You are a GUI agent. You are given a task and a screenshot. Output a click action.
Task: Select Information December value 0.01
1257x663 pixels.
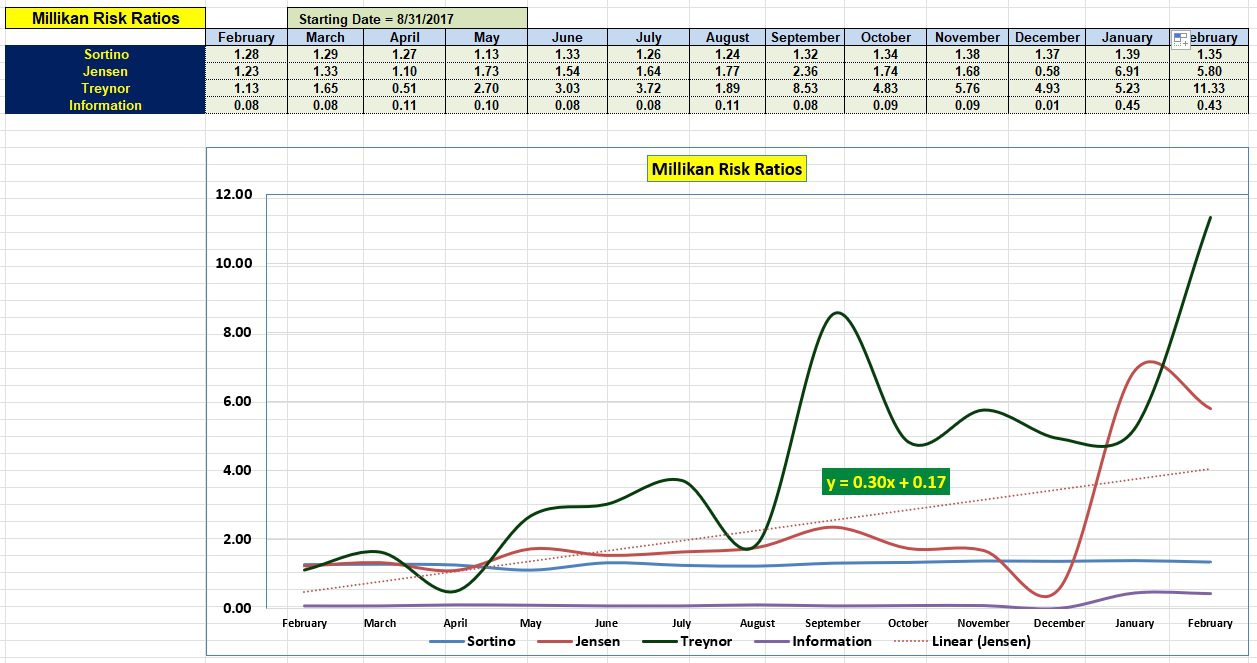click(1048, 105)
